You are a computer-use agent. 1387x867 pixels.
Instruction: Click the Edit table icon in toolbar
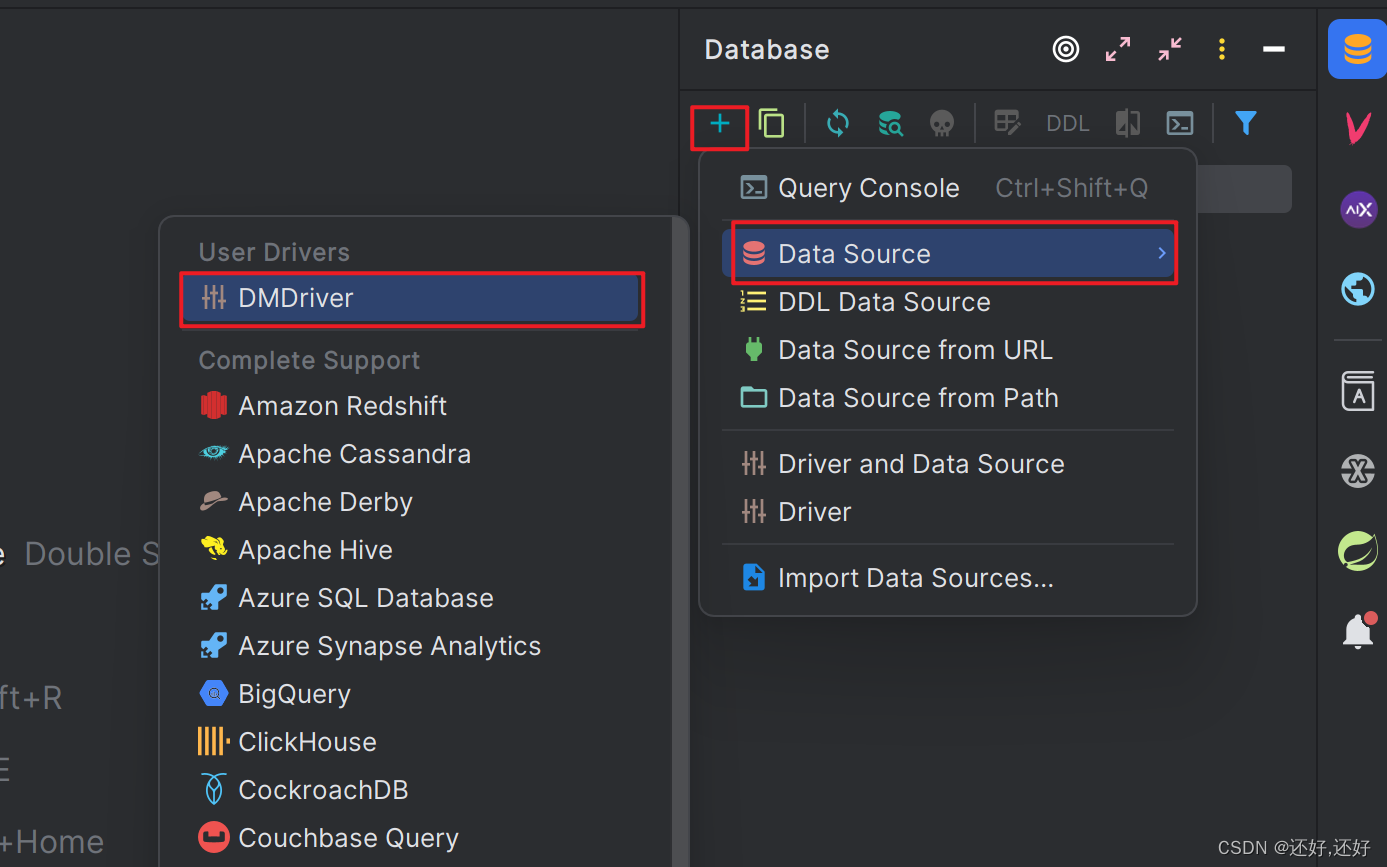pos(1007,123)
